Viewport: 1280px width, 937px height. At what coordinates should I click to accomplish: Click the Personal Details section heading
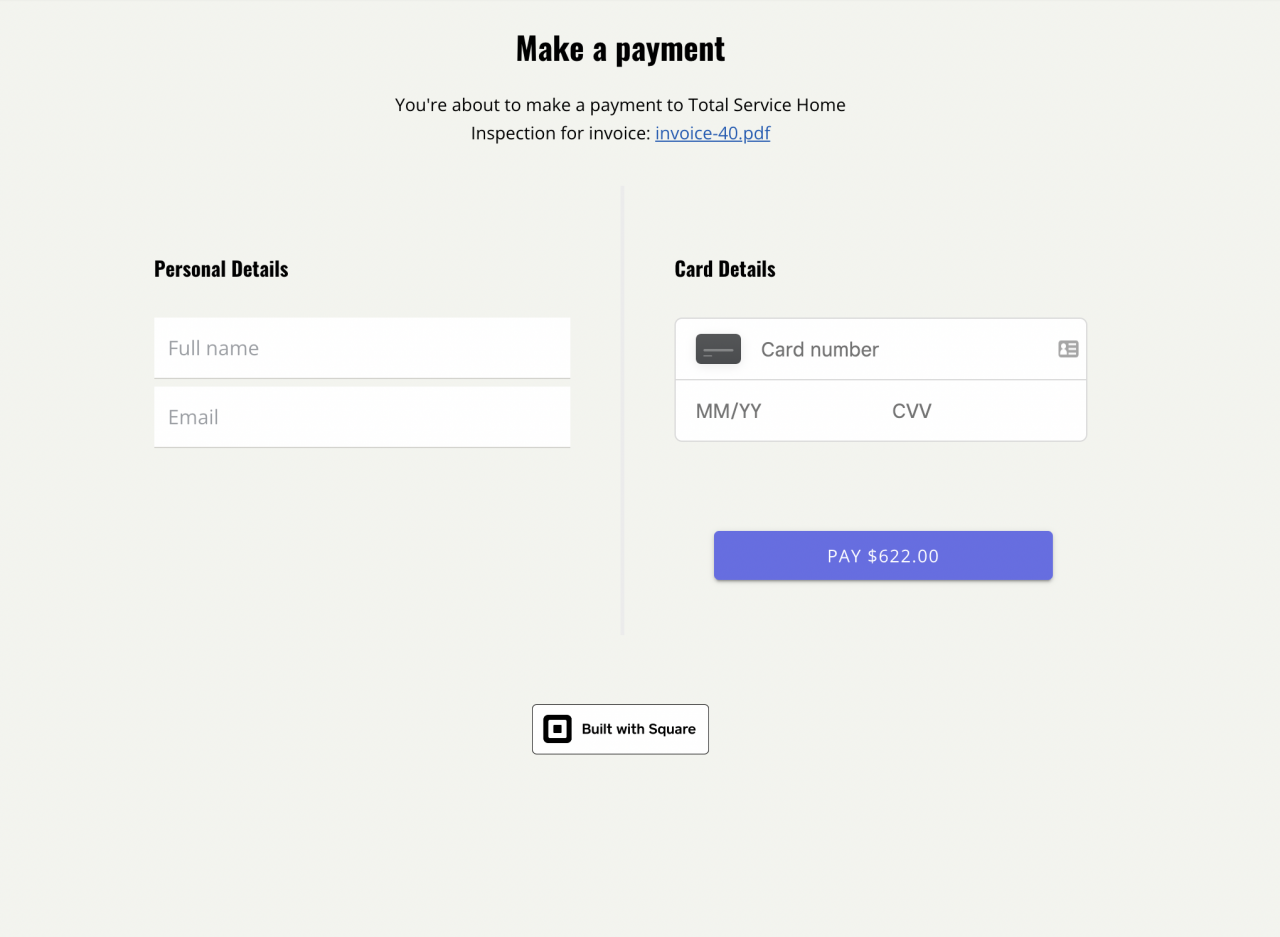point(221,269)
